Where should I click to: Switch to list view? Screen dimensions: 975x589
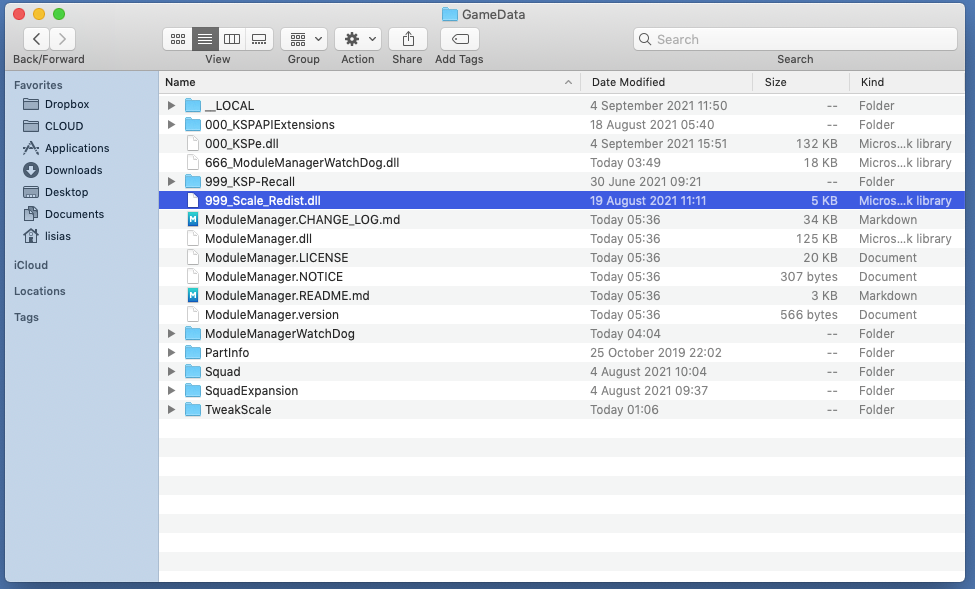point(205,39)
